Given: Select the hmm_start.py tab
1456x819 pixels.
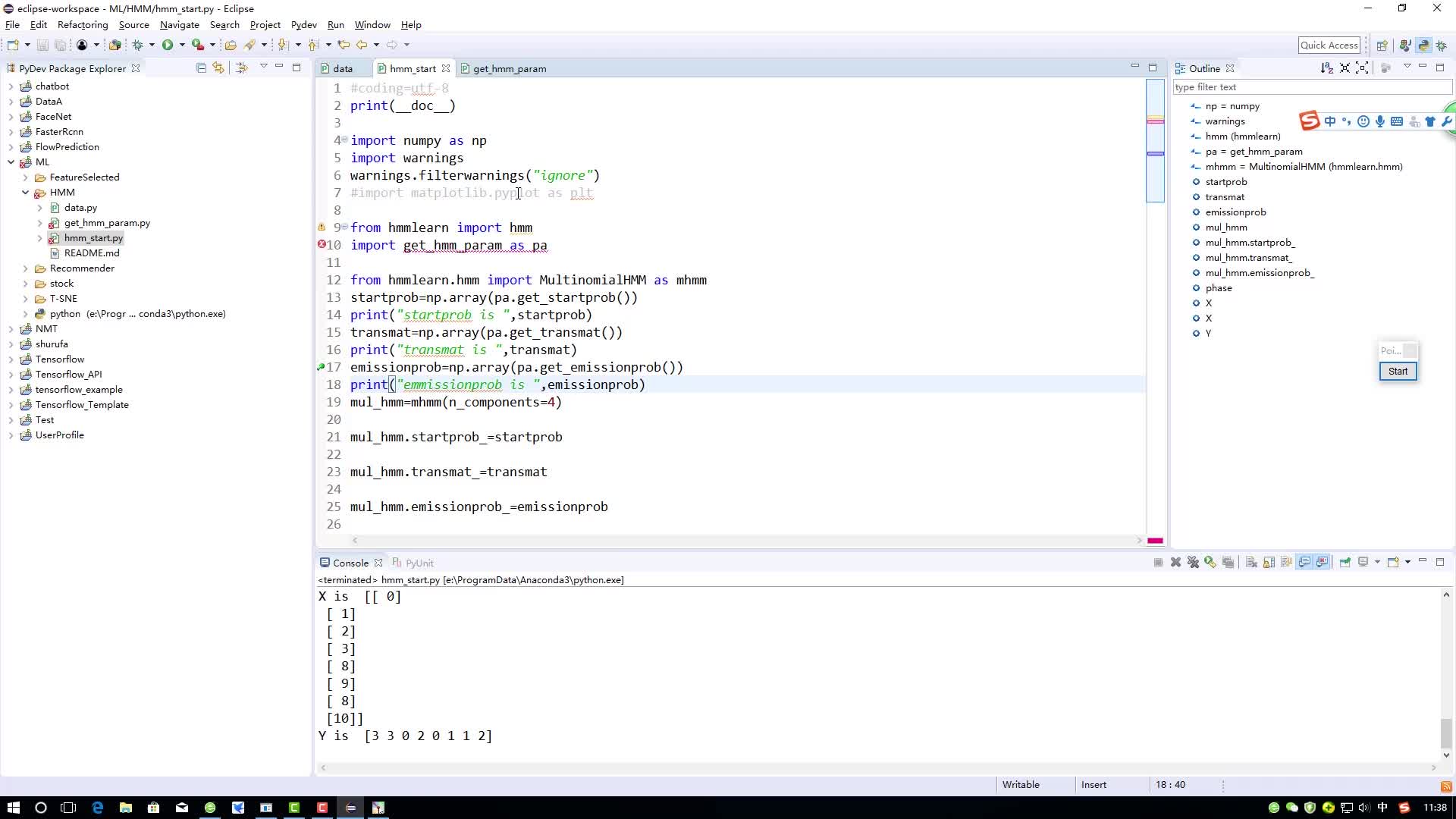Looking at the screenshot, I should [411, 68].
